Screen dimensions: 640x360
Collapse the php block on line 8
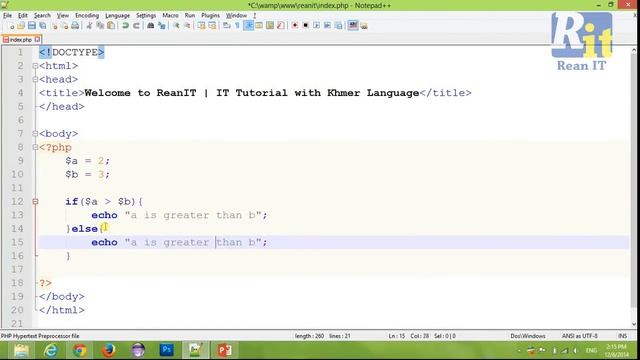[x=35, y=147]
